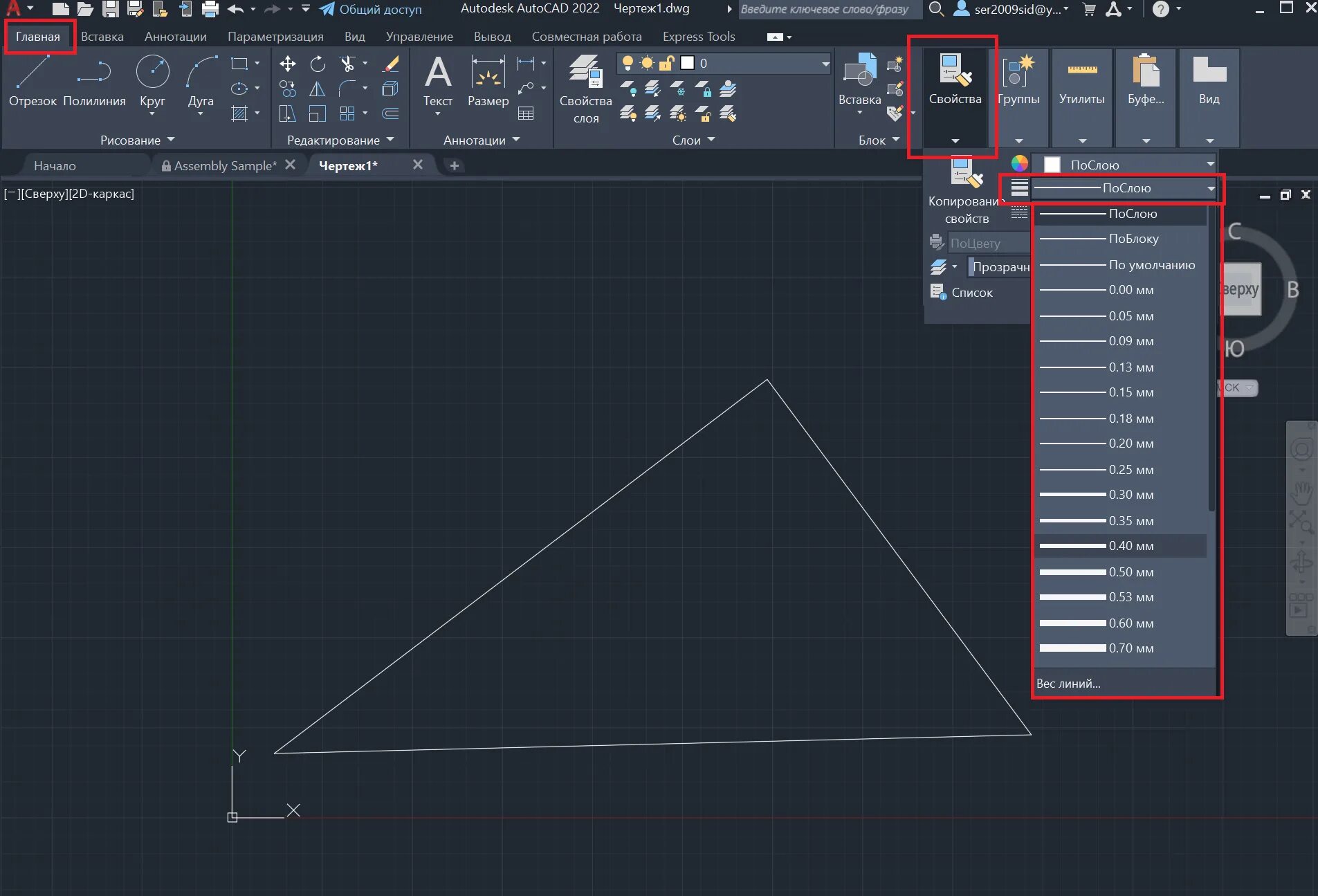Screen dimensions: 1318x896
Task: Select the Полилиния tool
Action: click(94, 82)
